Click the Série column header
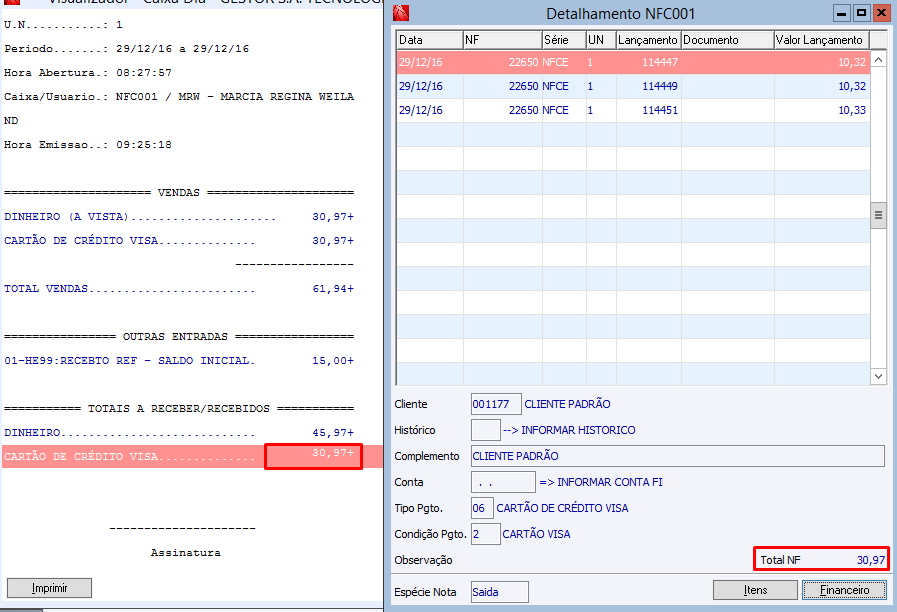The width and height of the screenshot is (897, 612). click(564, 40)
